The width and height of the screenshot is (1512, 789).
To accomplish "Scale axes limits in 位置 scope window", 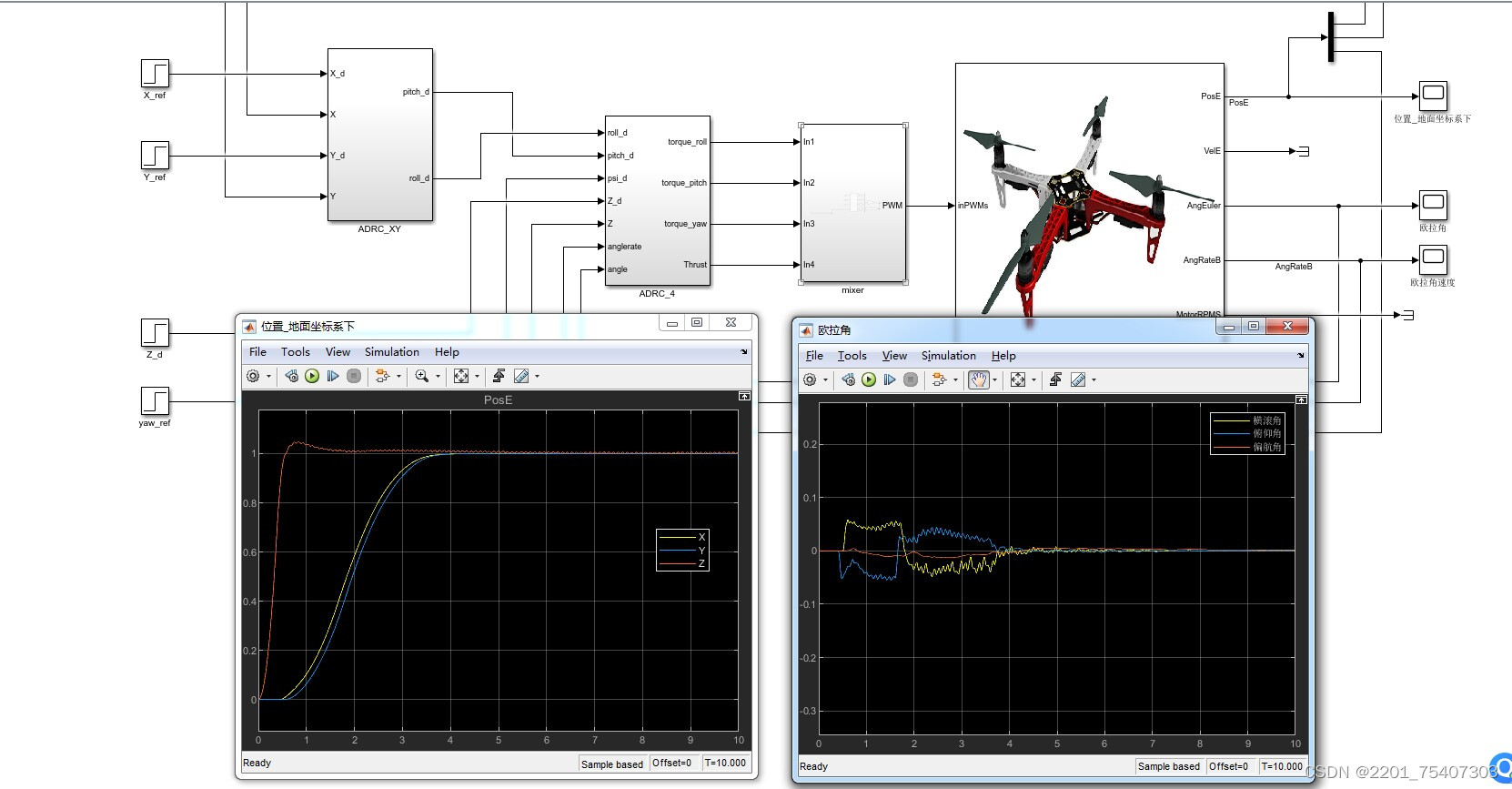I will (461, 376).
